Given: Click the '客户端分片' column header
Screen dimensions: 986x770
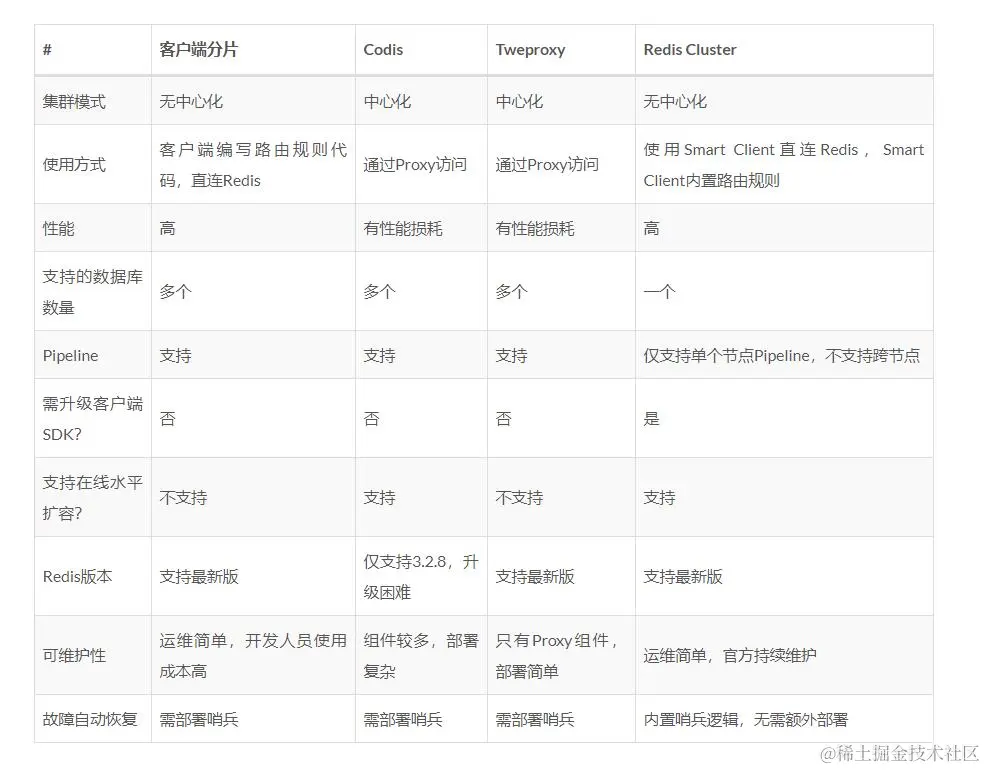Looking at the screenshot, I should point(198,50).
